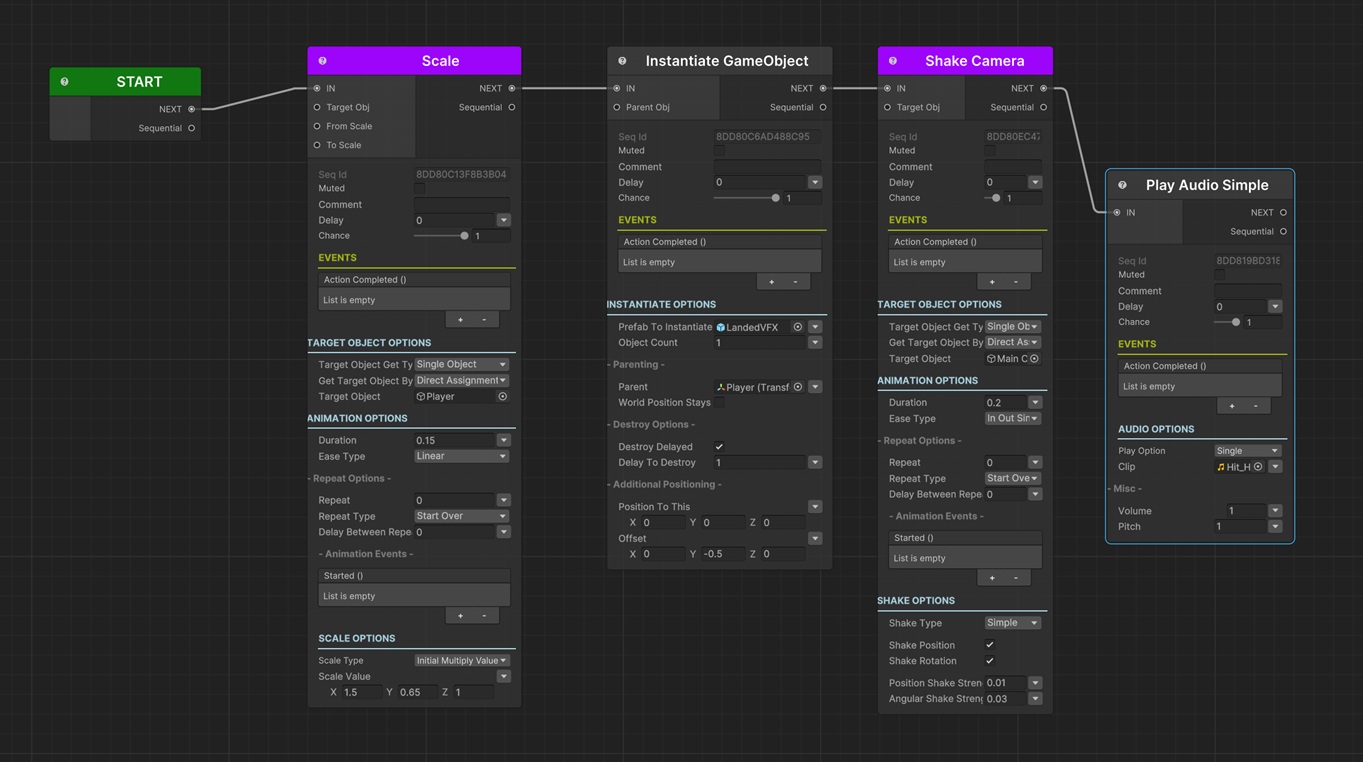Open the Ease Type Linear dropdown
The image size is (1363, 762).
(x=461, y=456)
